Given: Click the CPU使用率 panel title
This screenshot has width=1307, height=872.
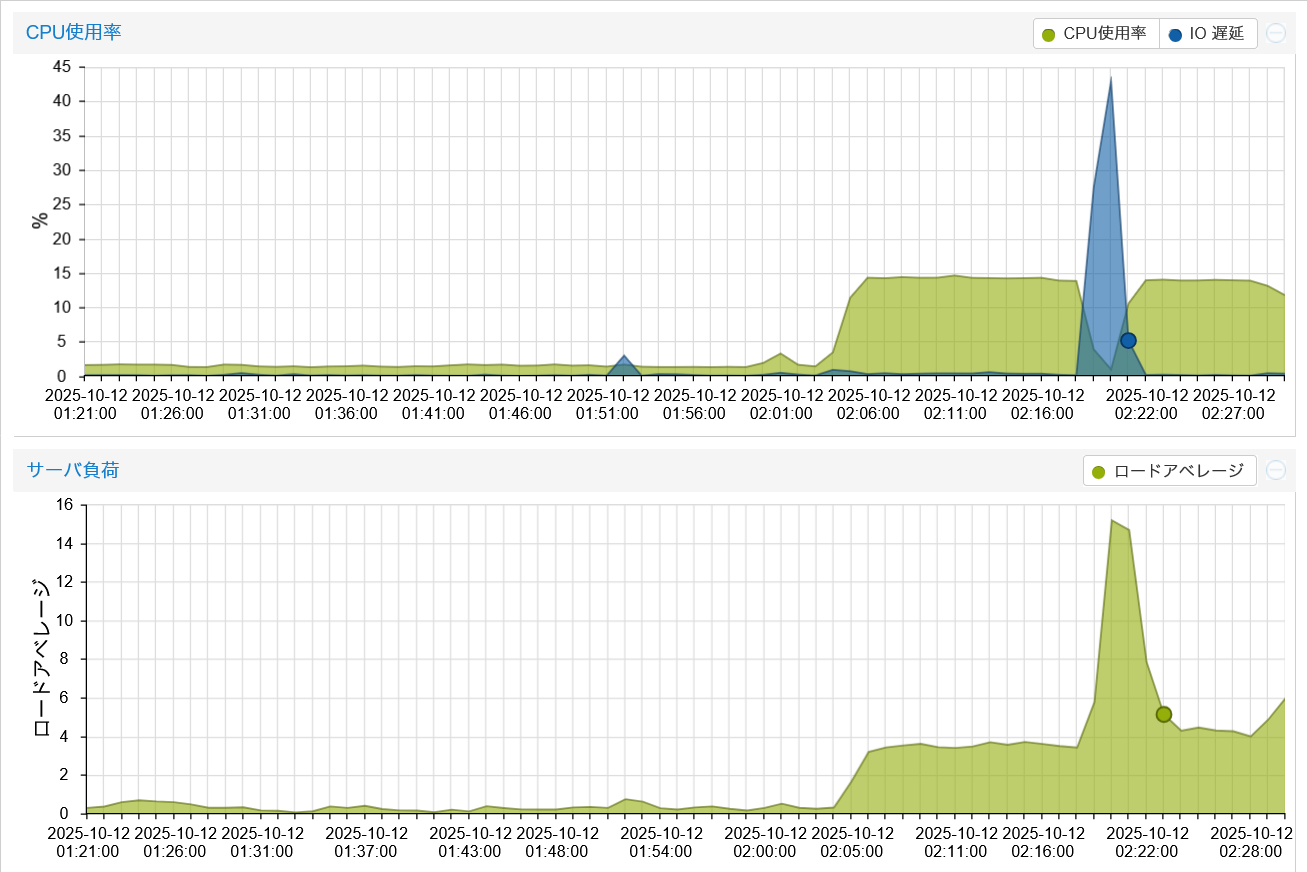Looking at the screenshot, I should [x=73, y=32].
